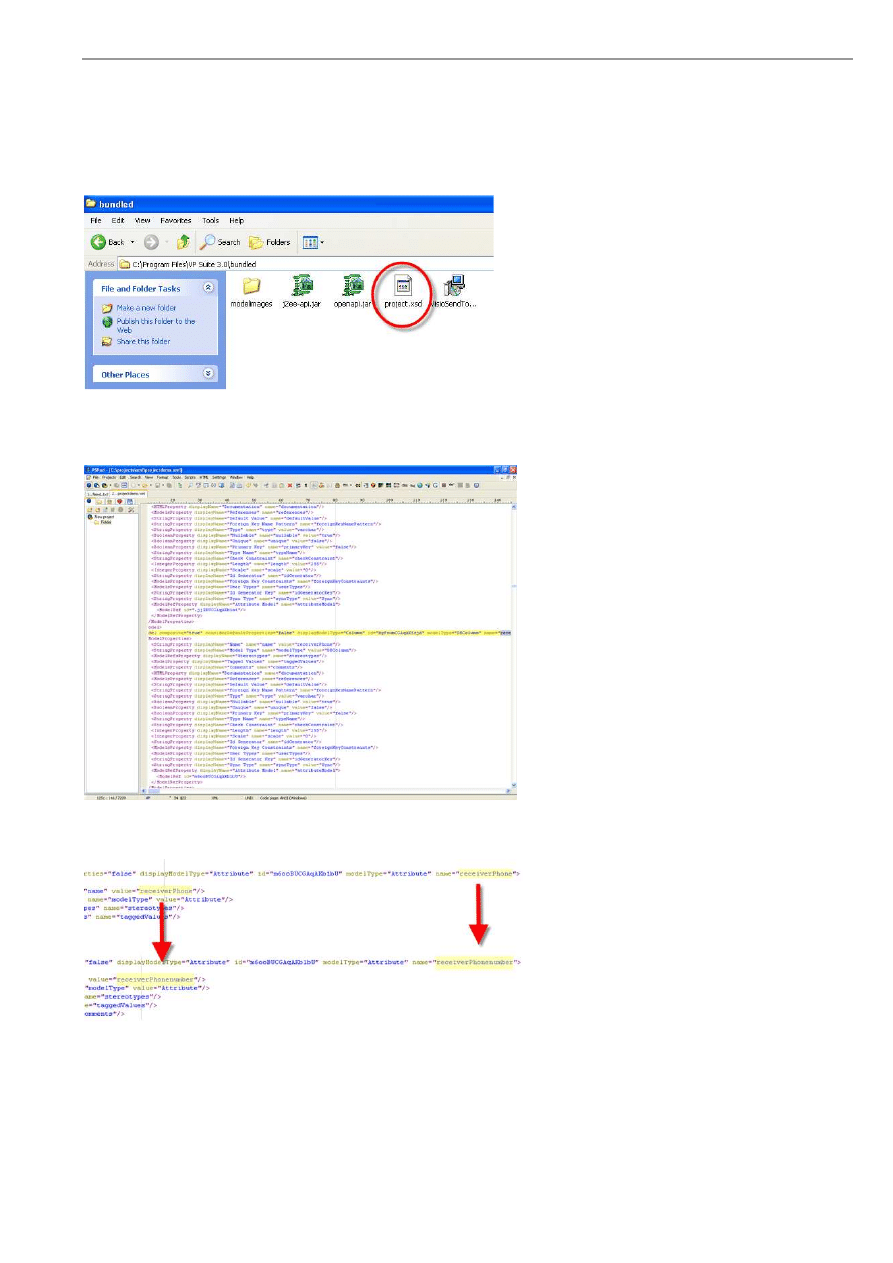Screen dimensions: 893x1263
Task: Click Publish this folder to the Web
Action: pyautogui.click(x=155, y=321)
